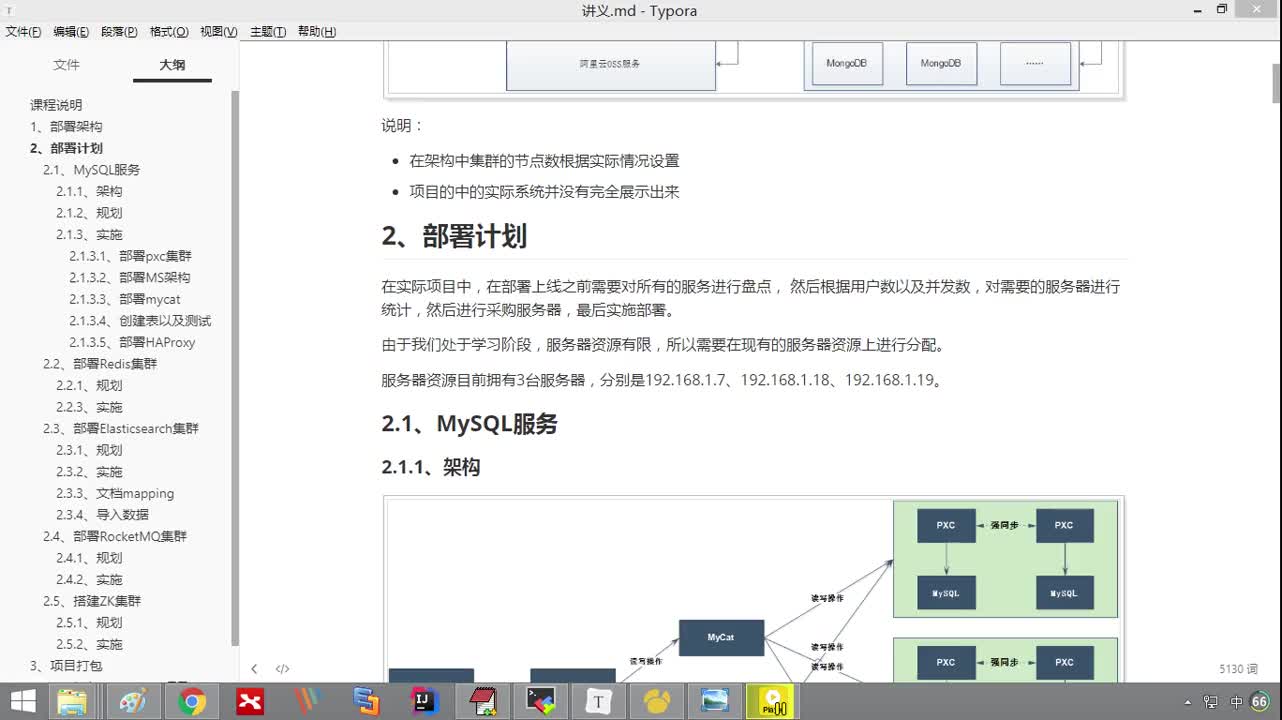Open outline item 2.2.3、实施
The width and height of the screenshot is (1282, 720).
[x=89, y=407]
